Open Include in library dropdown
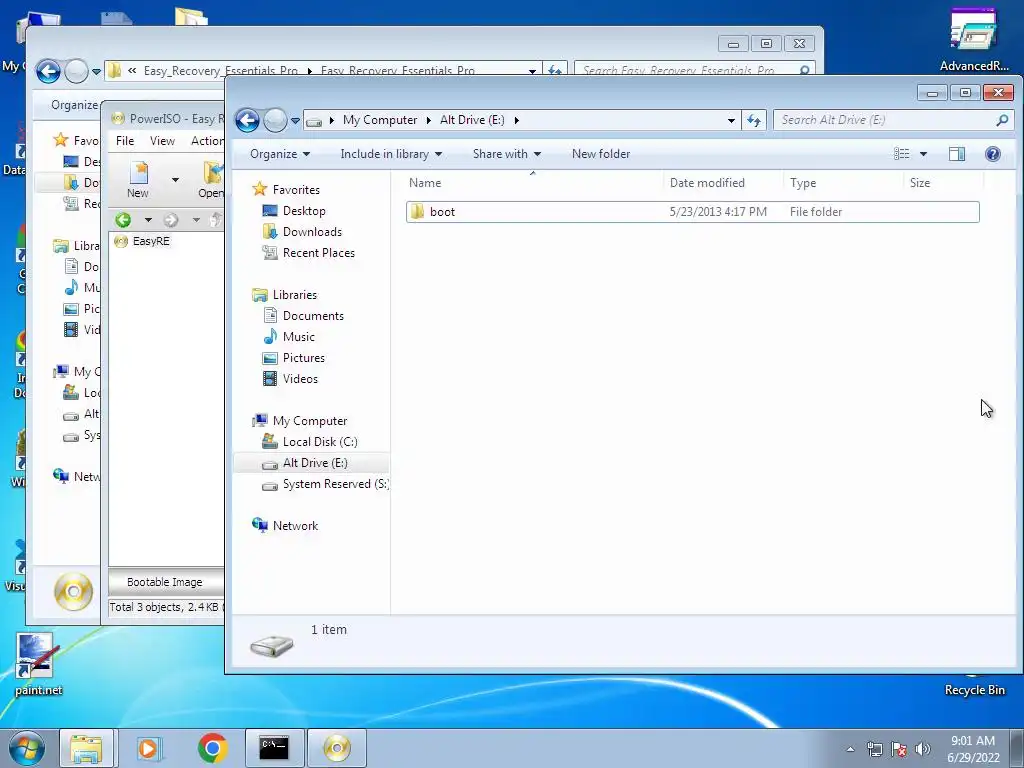 pyautogui.click(x=391, y=154)
